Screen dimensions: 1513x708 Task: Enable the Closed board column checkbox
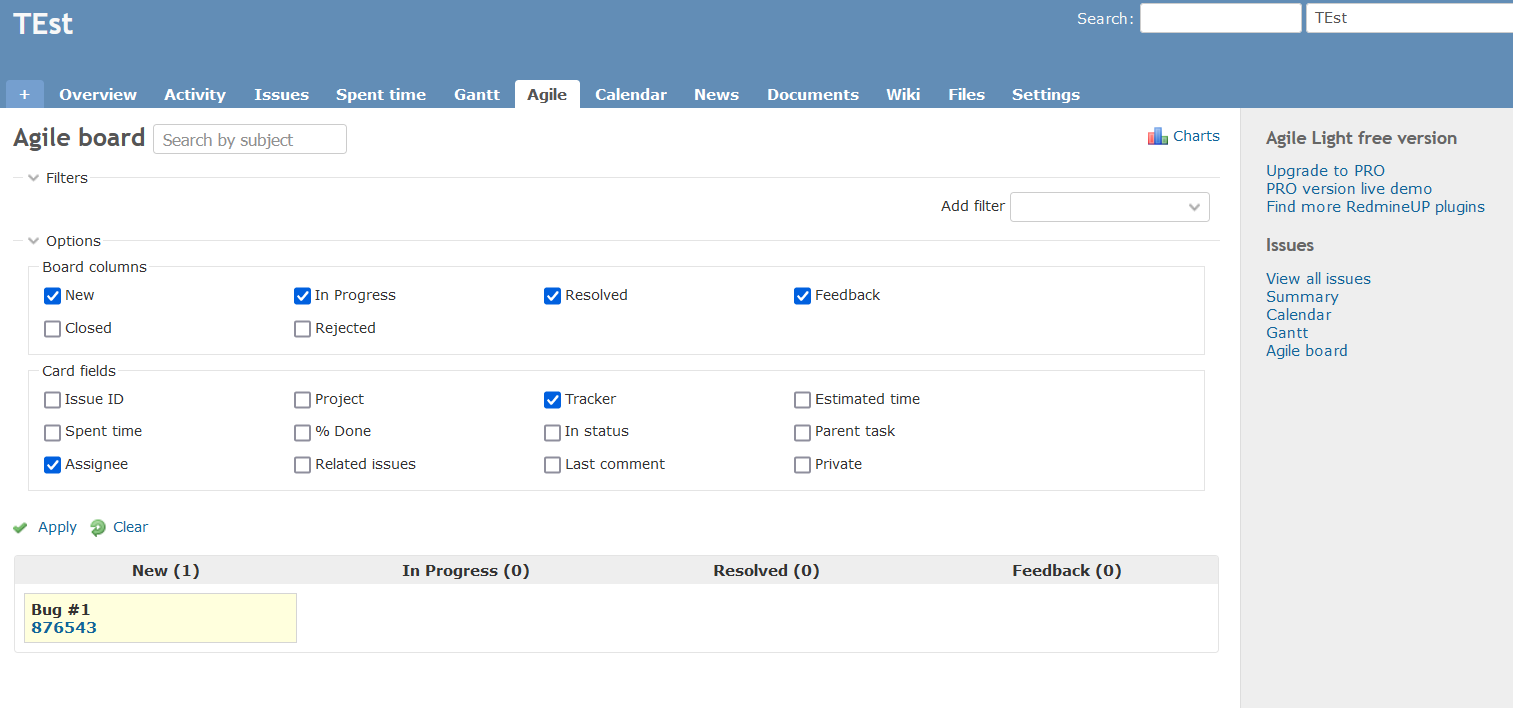coord(53,329)
